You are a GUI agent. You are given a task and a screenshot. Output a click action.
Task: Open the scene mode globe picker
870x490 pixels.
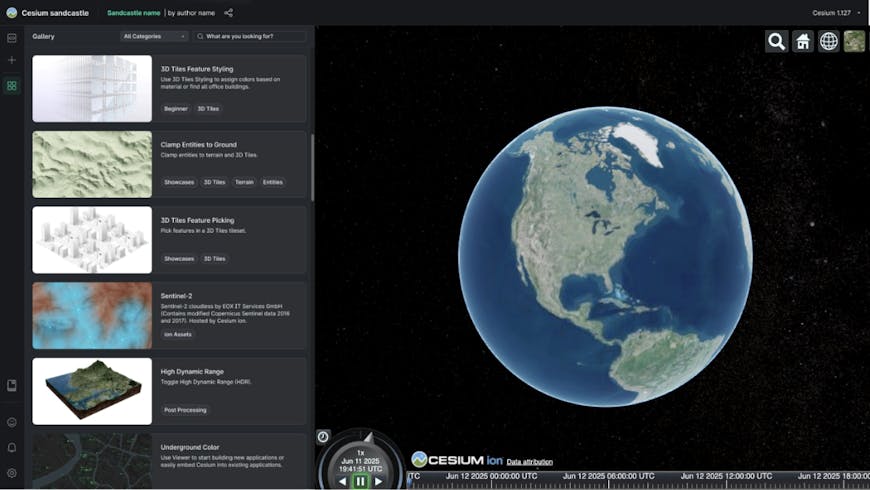coord(828,42)
